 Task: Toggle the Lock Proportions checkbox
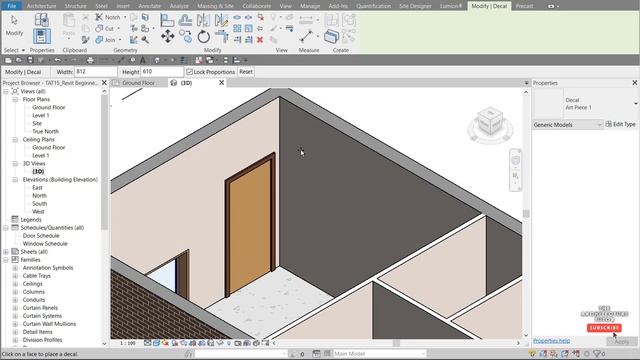pyautogui.click(x=189, y=72)
